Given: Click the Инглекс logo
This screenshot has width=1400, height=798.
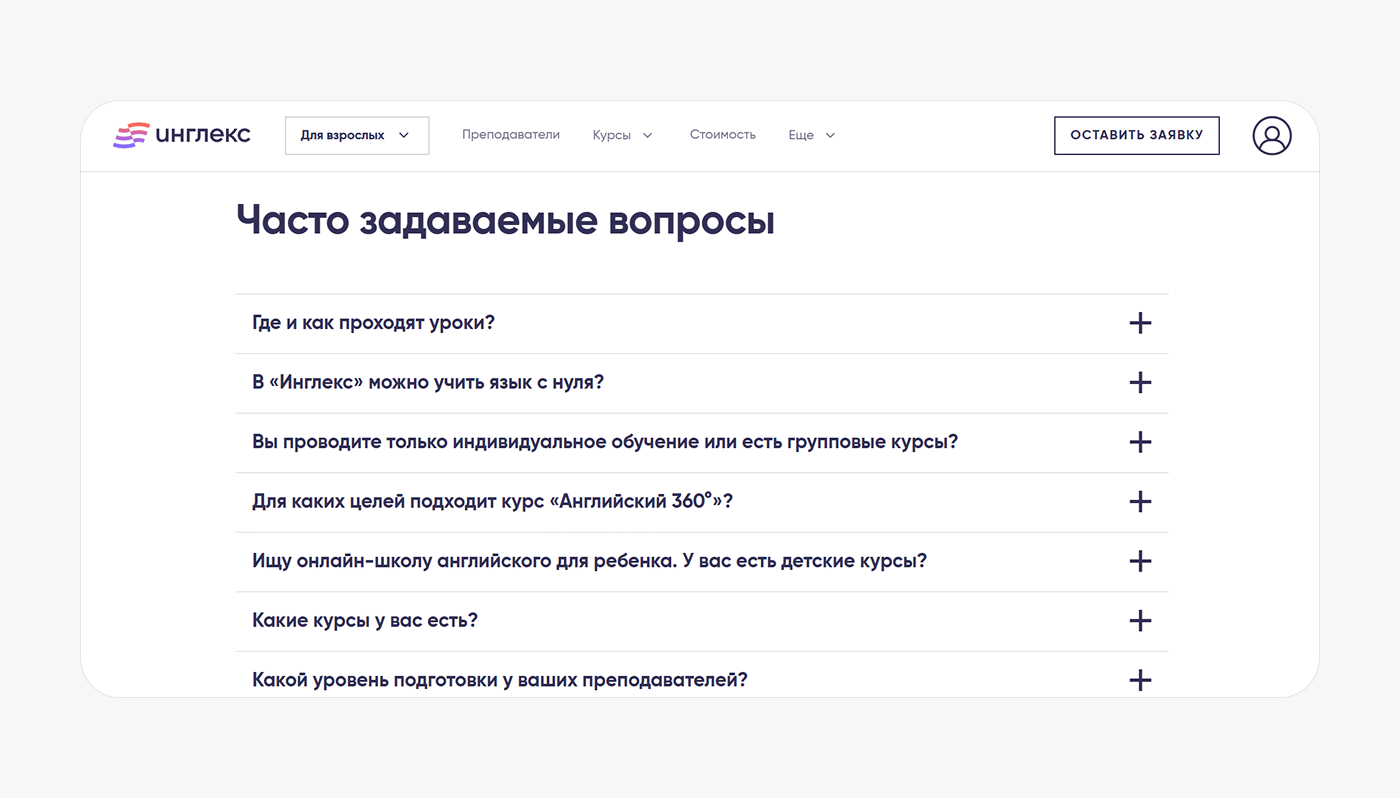Looking at the screenshot, I should click(x=181, y=135).
